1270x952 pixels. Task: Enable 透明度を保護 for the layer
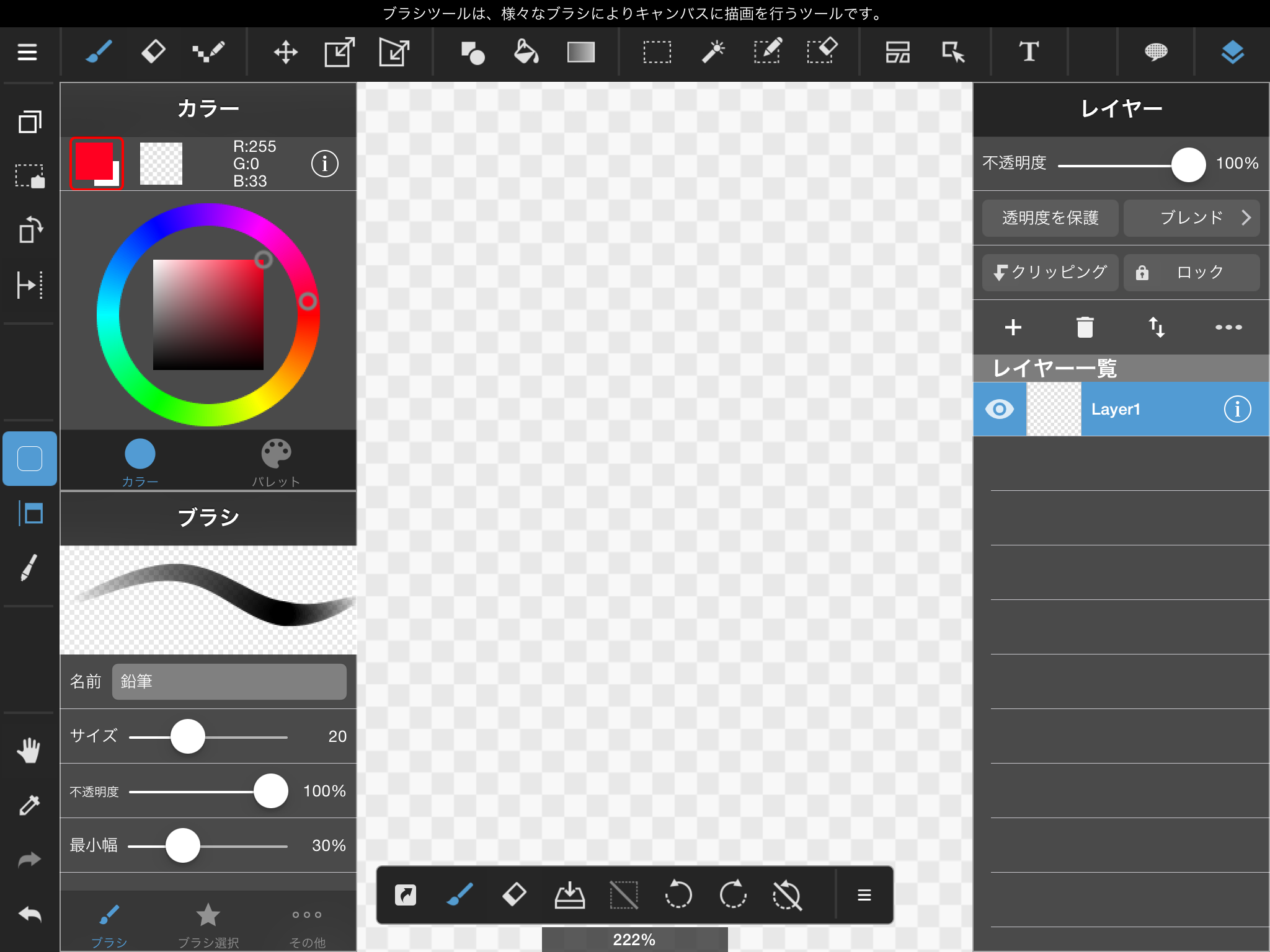1049,218
